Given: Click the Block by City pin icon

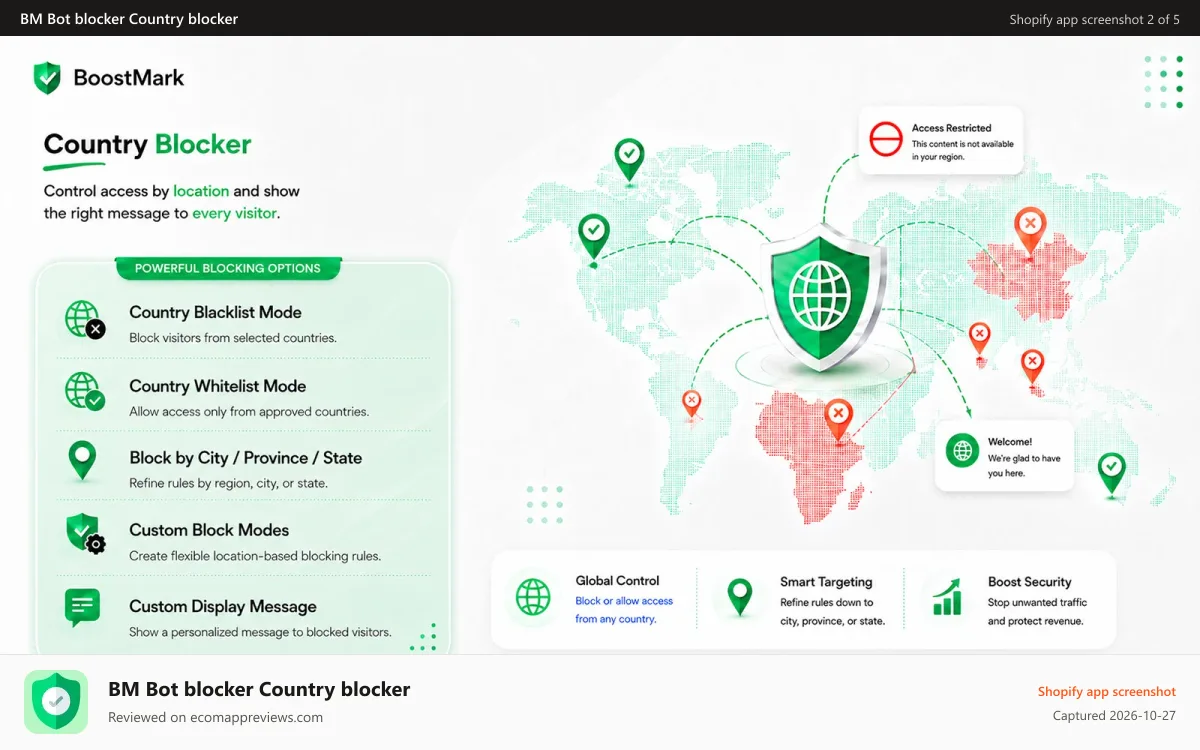Looking at the screenshot, I should (x=82, y=463).
